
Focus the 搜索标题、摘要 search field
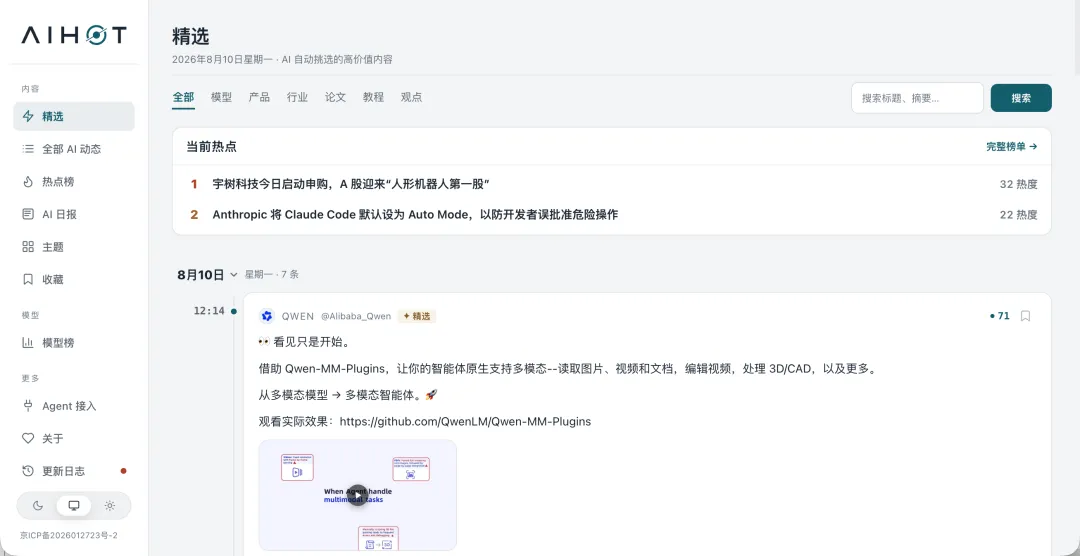pyautogui.click(x=917, y=98)
